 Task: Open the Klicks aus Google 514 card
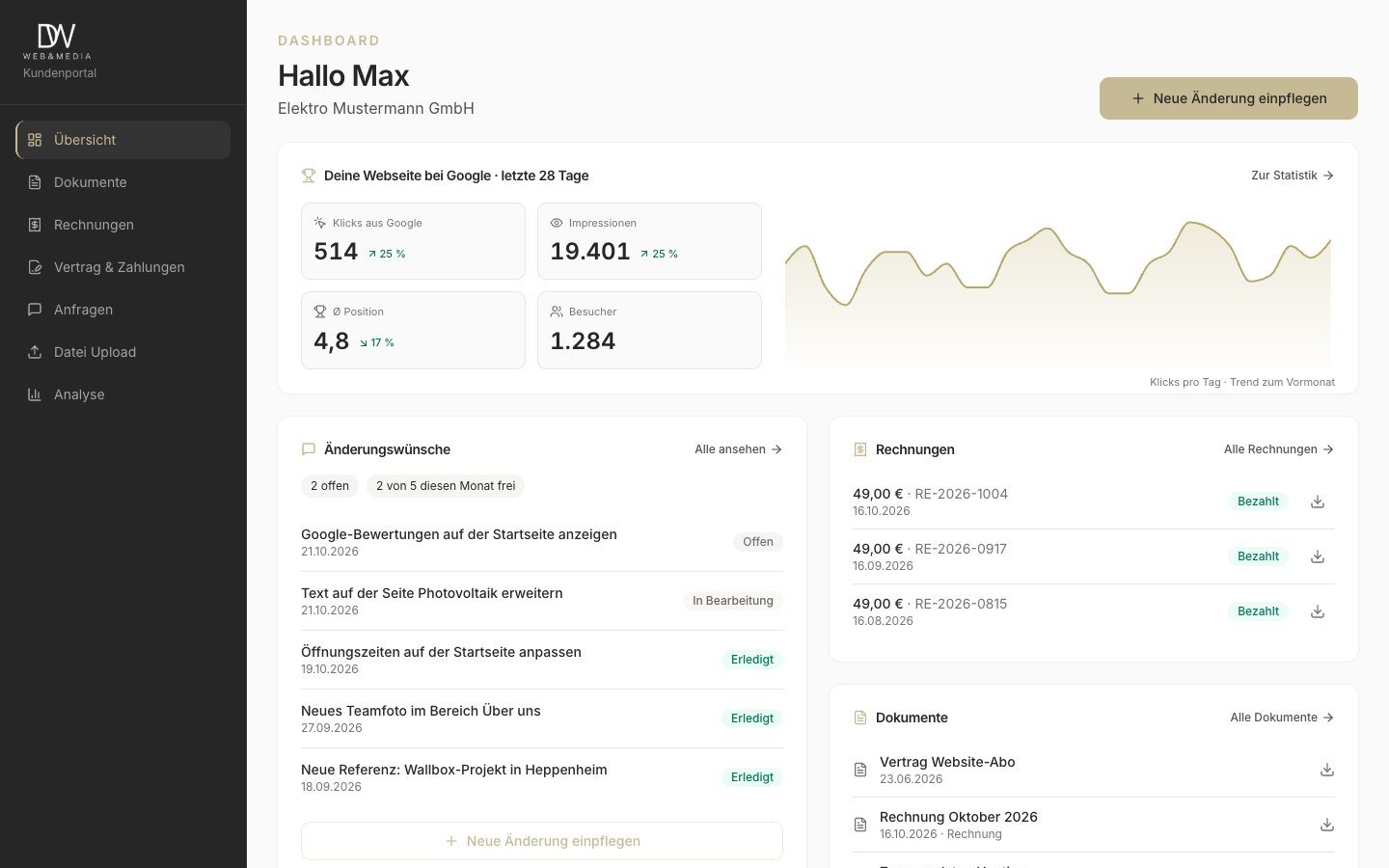click(x=413, y=241)
